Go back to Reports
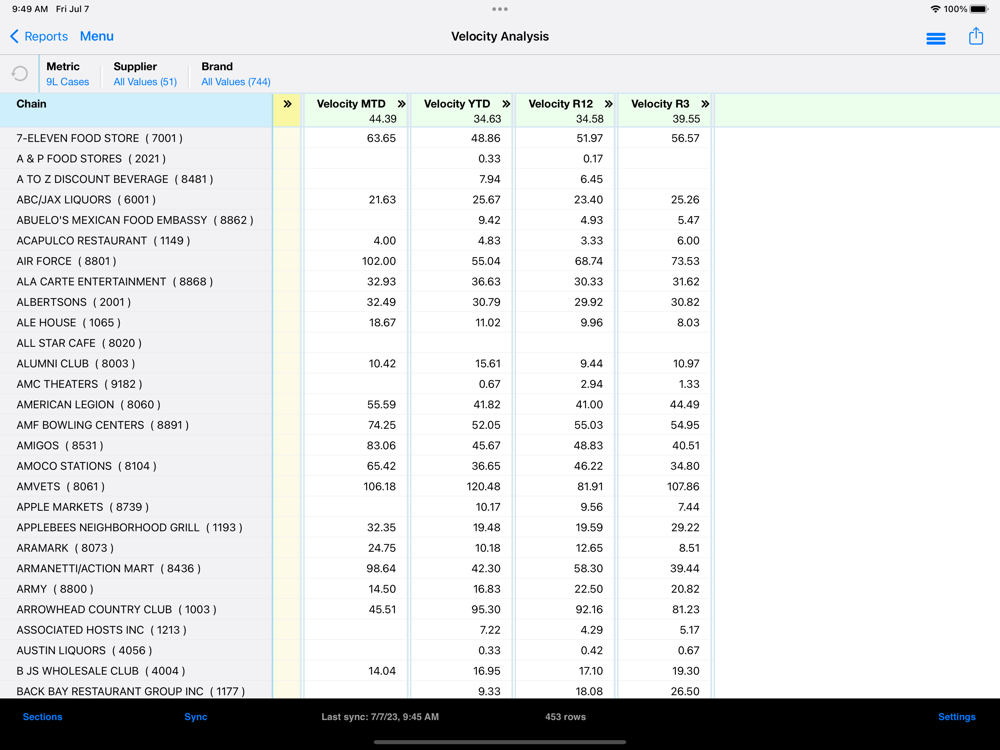Screen dimensions: 1000x750 pos(46,36)
